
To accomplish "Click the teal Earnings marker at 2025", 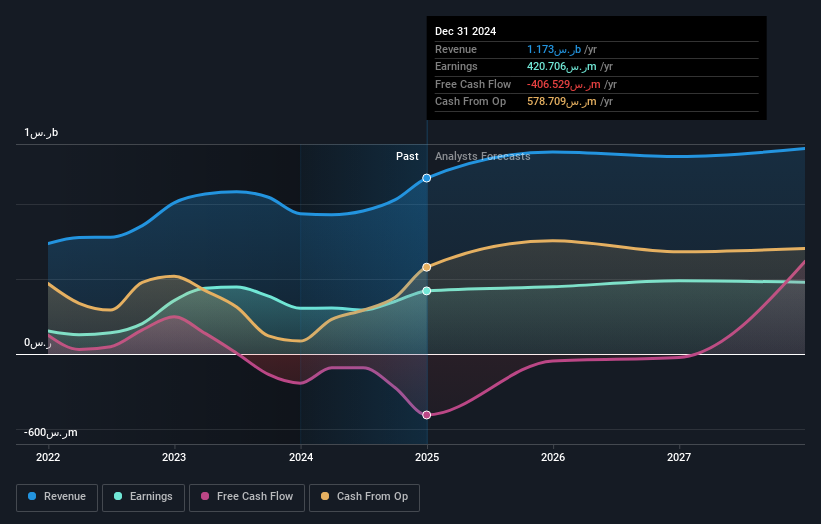I will tap(427, 291).
